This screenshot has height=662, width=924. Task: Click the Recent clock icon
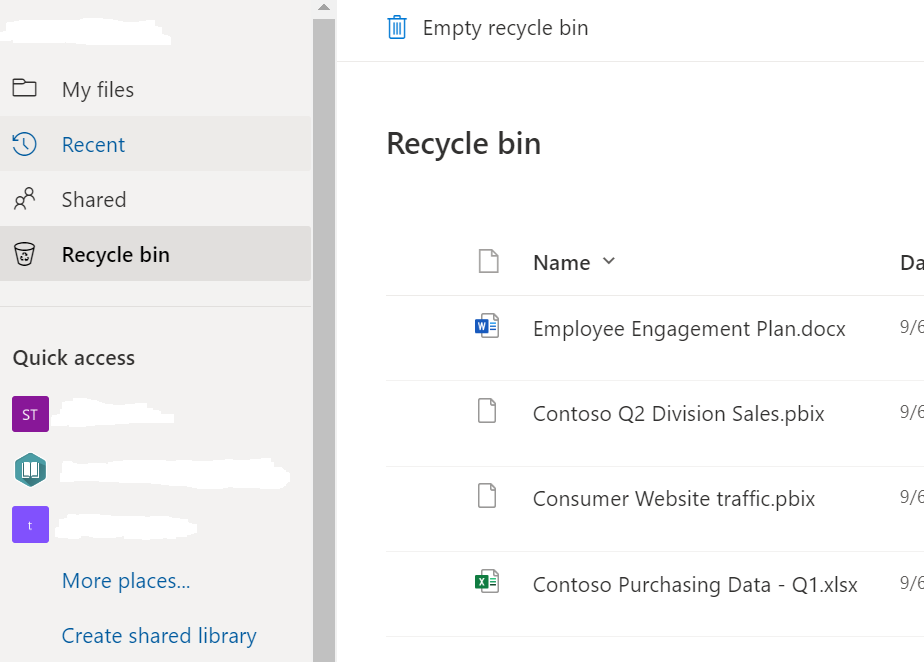point(25,144)
